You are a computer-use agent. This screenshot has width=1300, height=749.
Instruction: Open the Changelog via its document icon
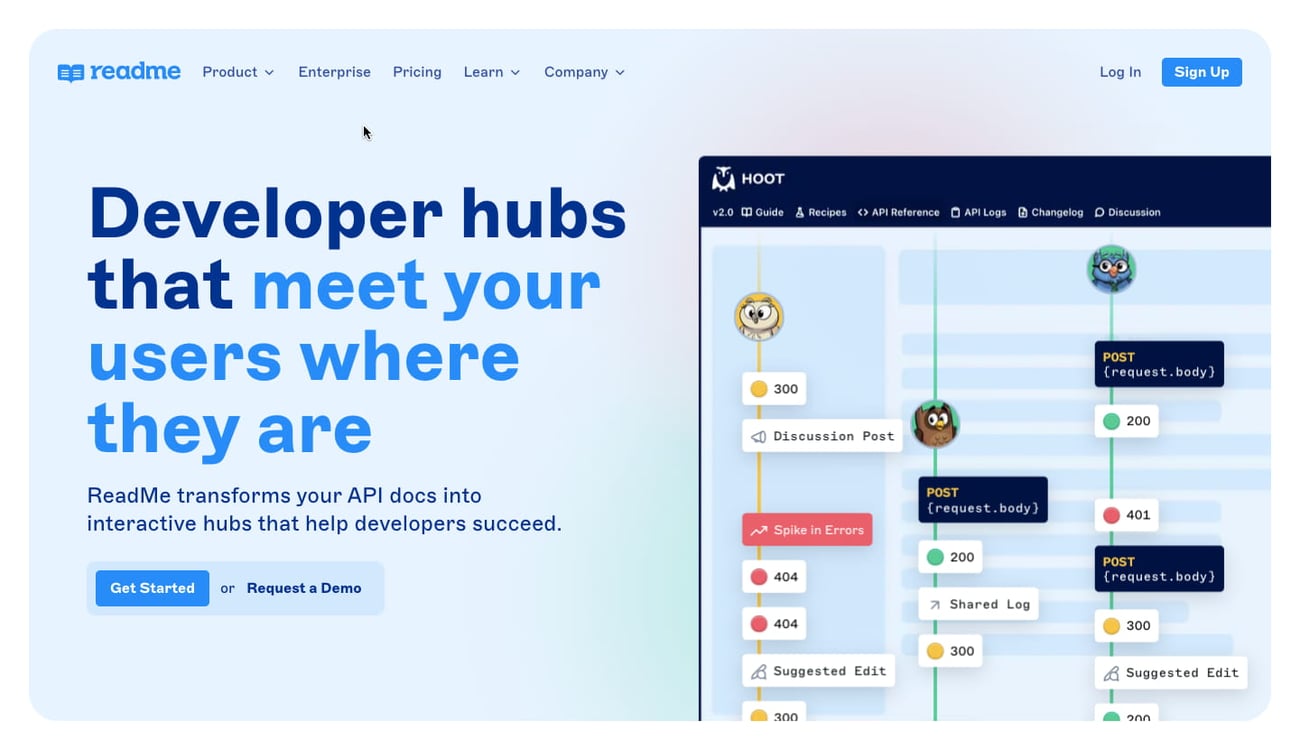1022,212
